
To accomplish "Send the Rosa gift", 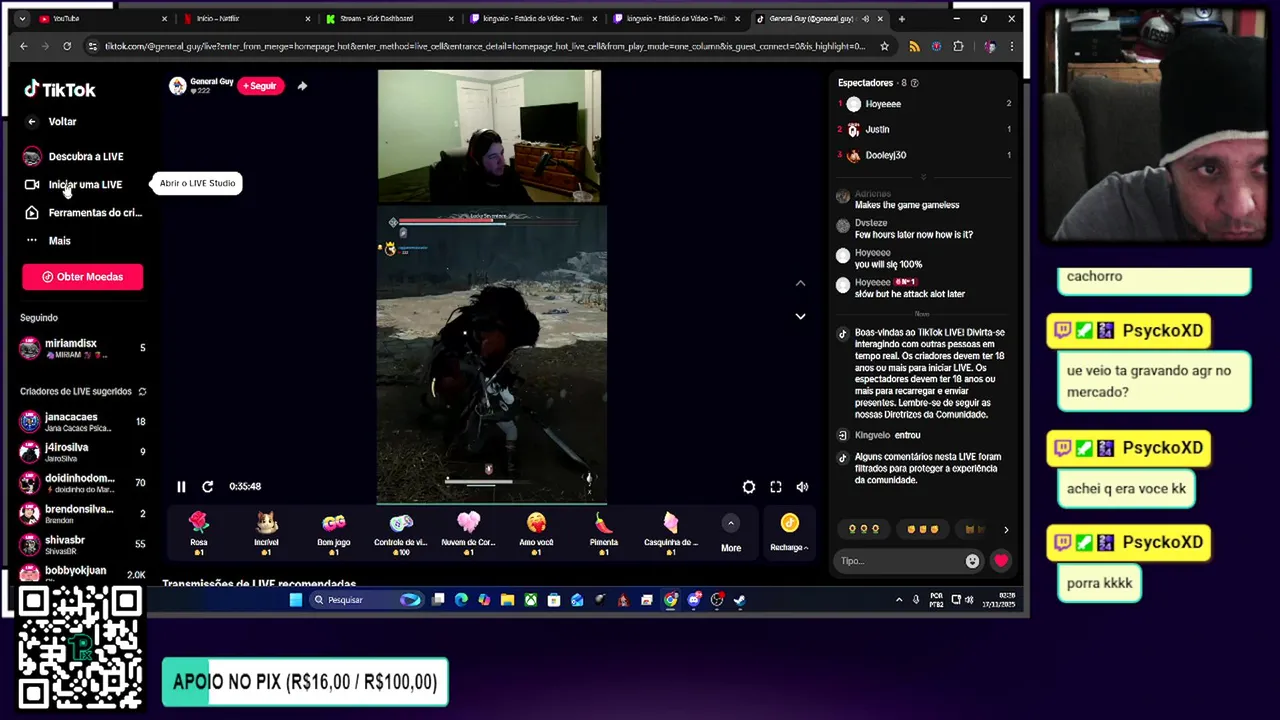I will click(199, 533).
